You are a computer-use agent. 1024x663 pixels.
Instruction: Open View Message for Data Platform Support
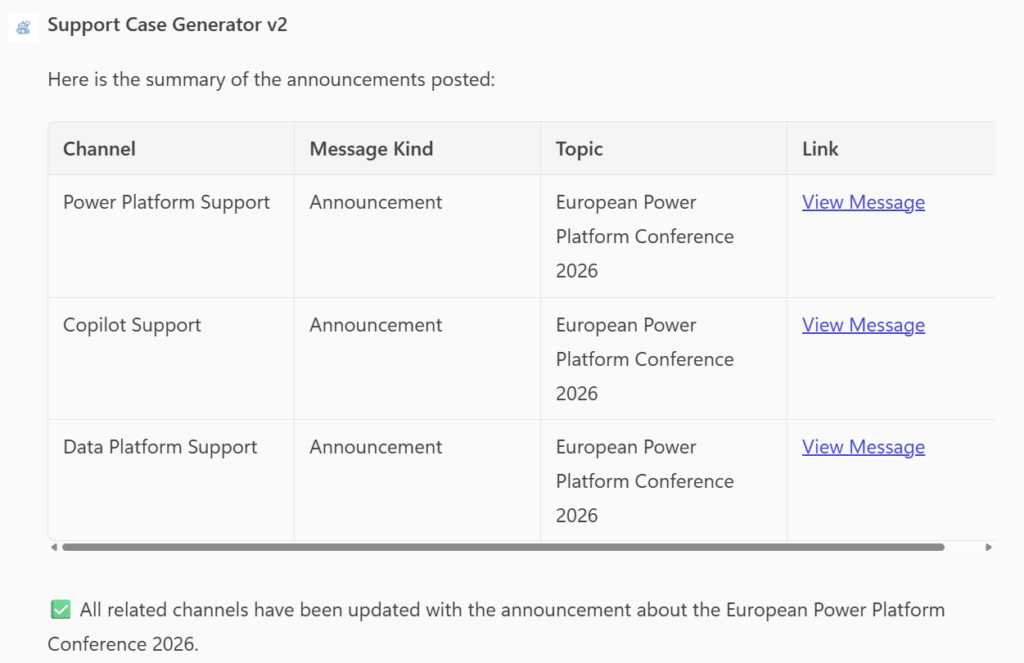coord(863,447)
